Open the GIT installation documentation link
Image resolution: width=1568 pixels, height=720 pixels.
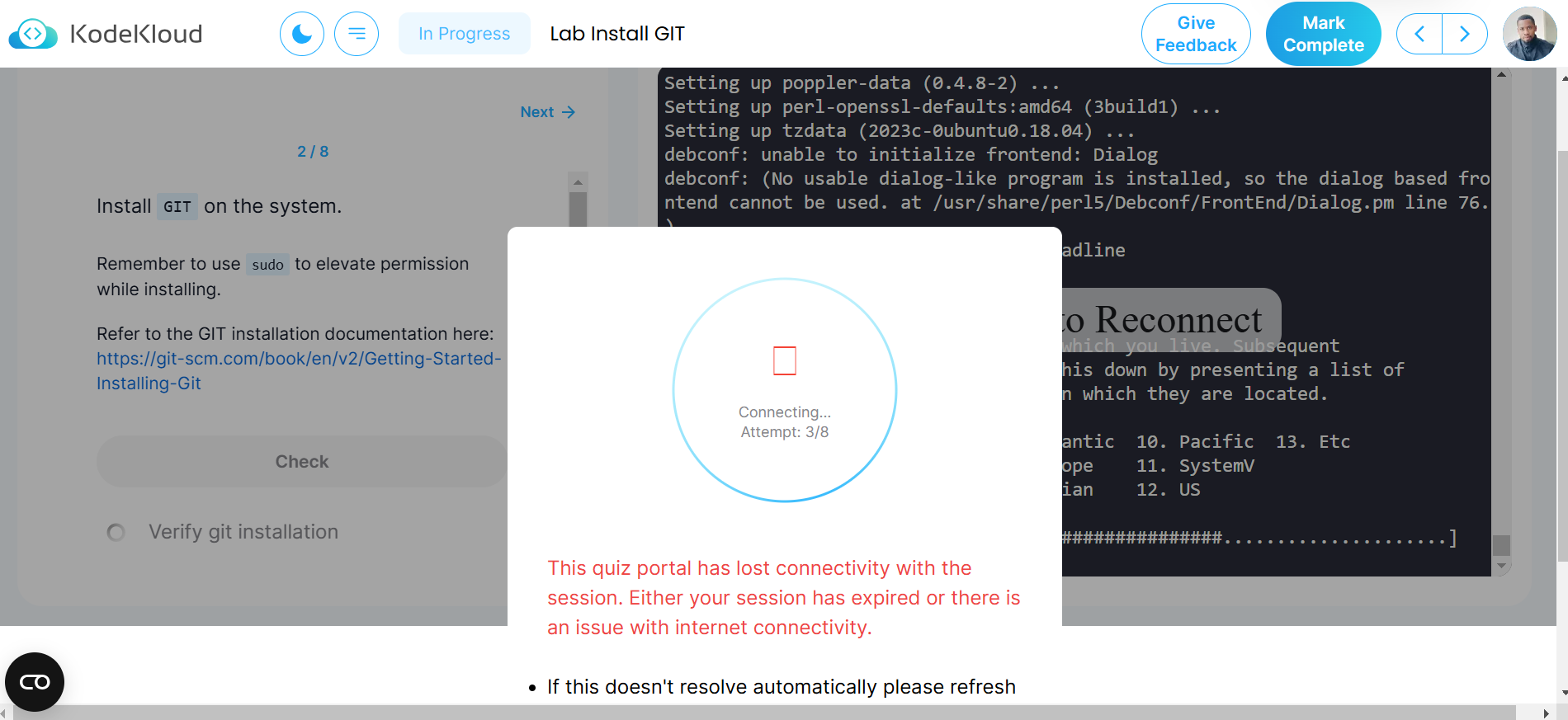click(299, 371)
